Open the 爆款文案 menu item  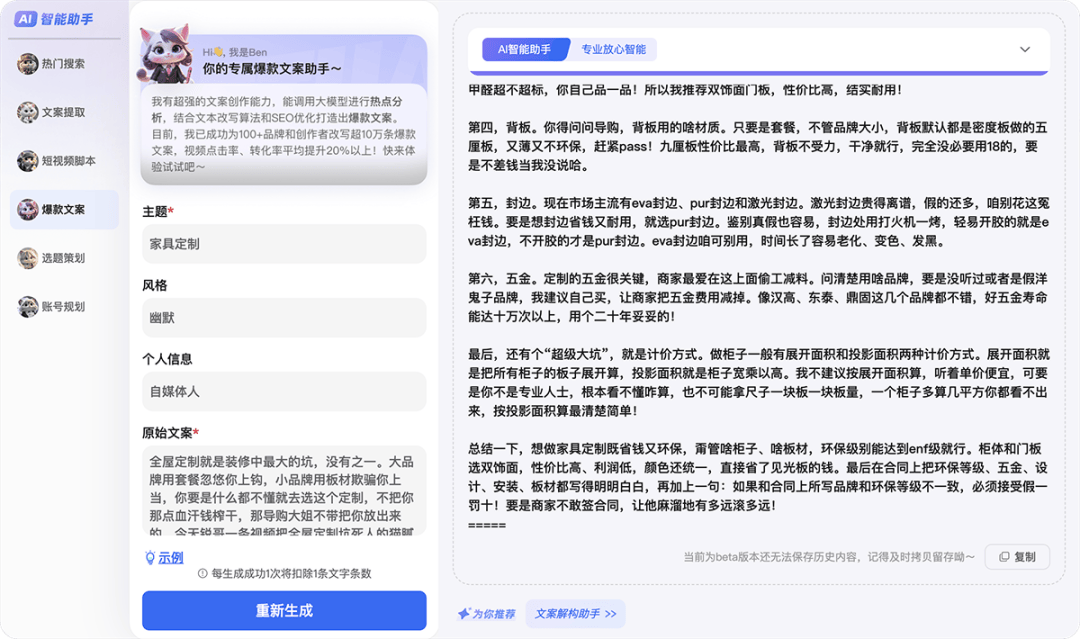pos(64,210)
